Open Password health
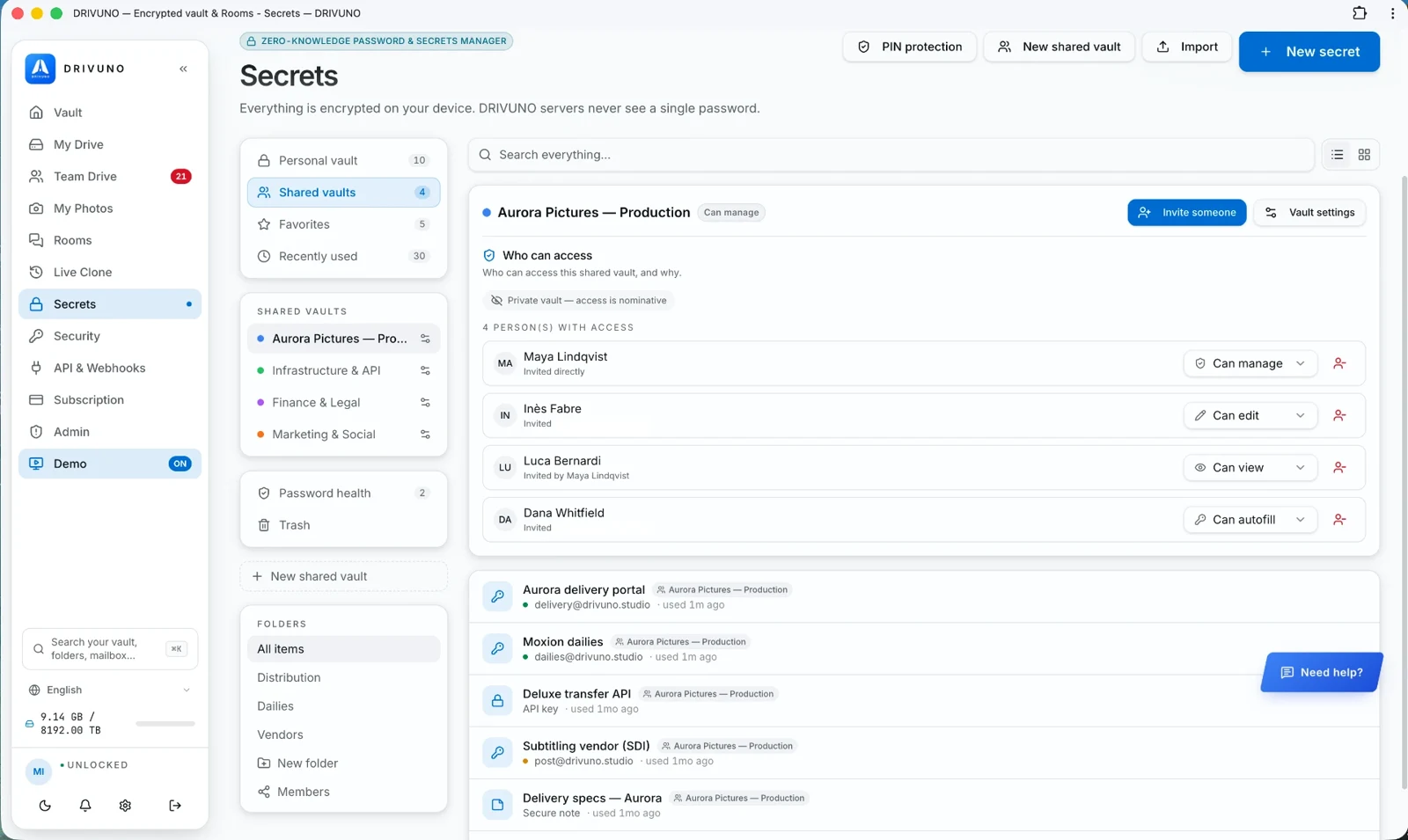 click(343, 493)
